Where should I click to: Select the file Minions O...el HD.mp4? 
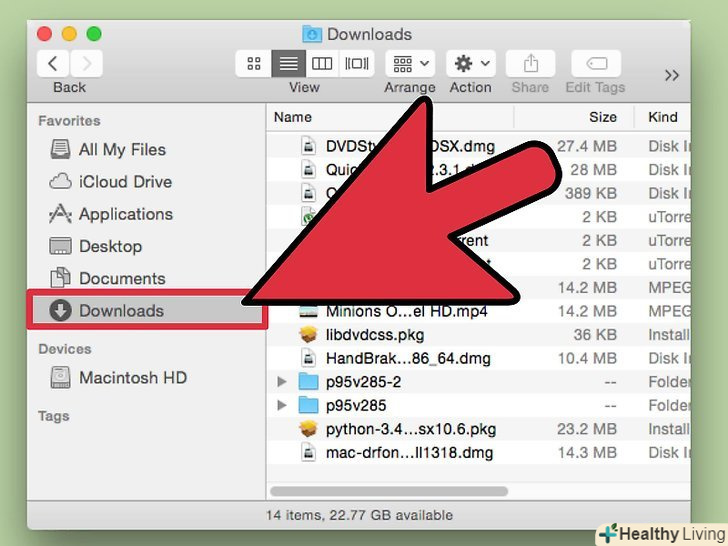click(407, 311)
